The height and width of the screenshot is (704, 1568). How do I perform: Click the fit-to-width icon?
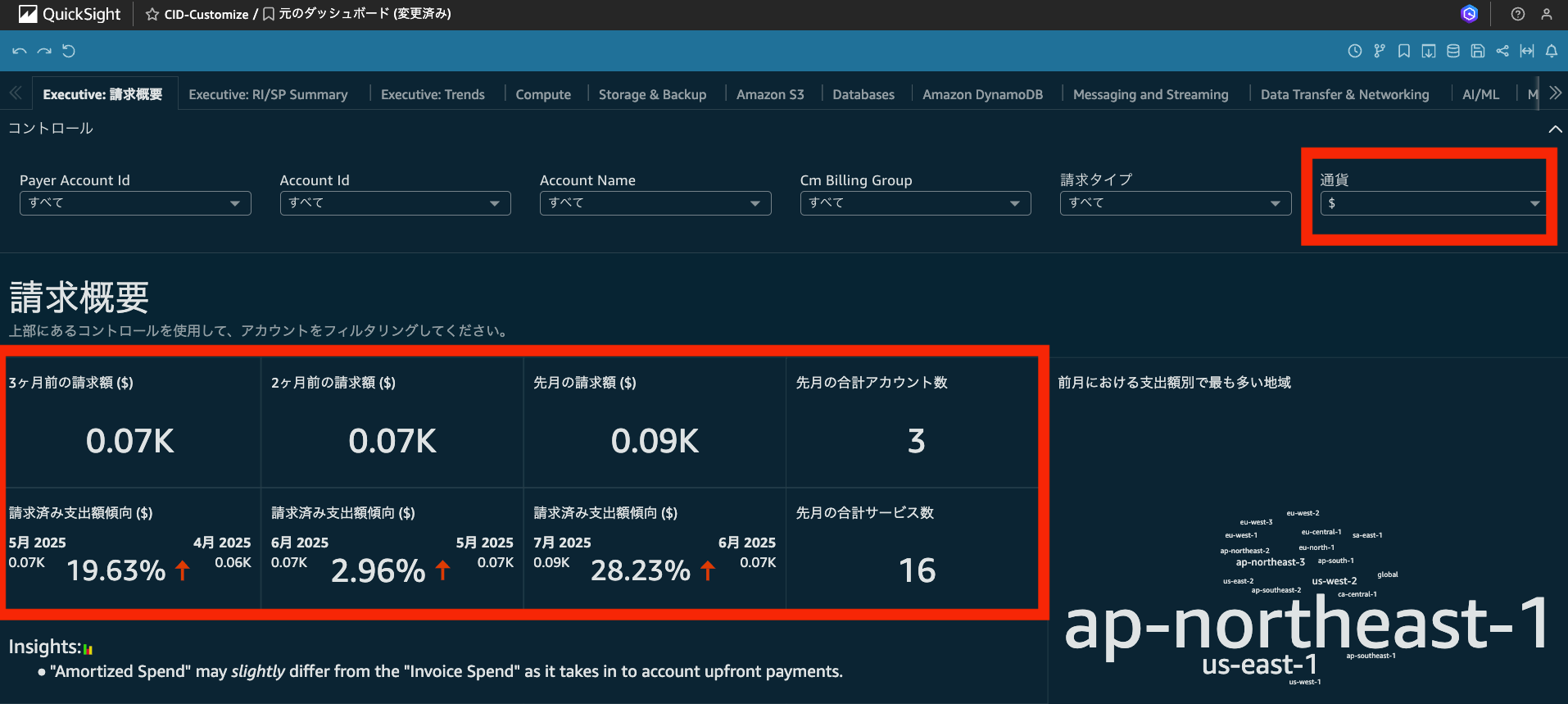point(1527,51)
